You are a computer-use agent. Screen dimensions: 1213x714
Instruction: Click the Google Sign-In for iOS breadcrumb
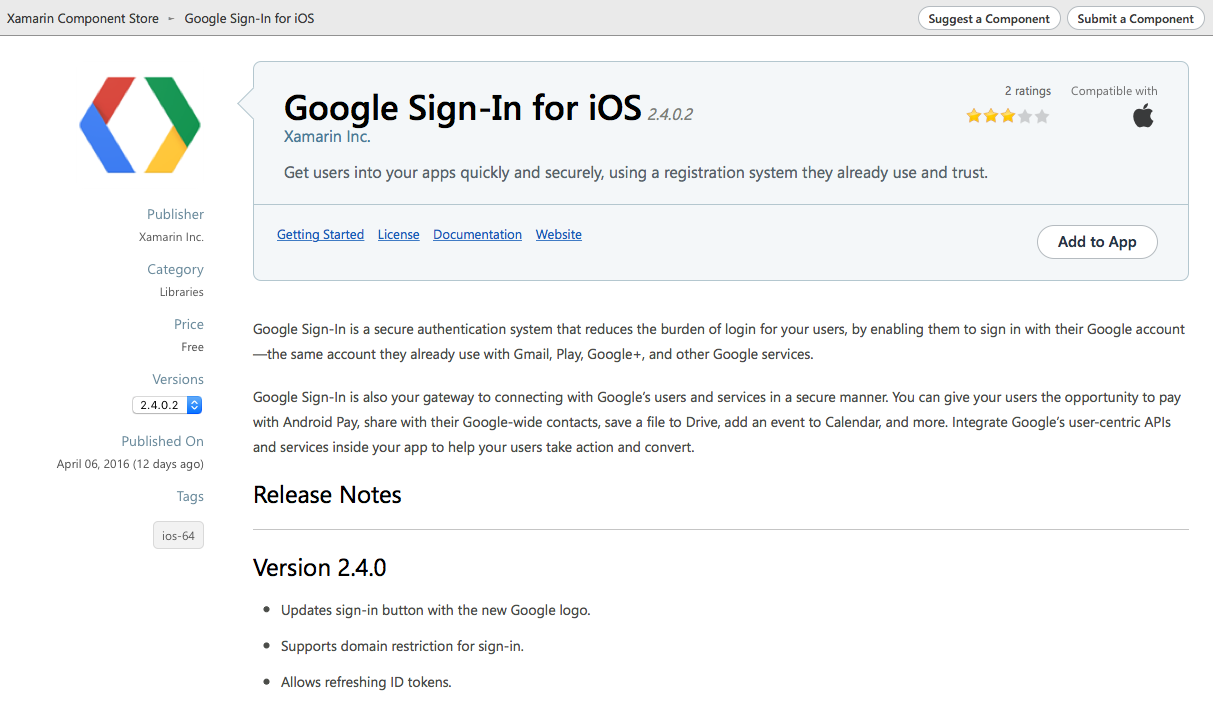click(250, 18)
